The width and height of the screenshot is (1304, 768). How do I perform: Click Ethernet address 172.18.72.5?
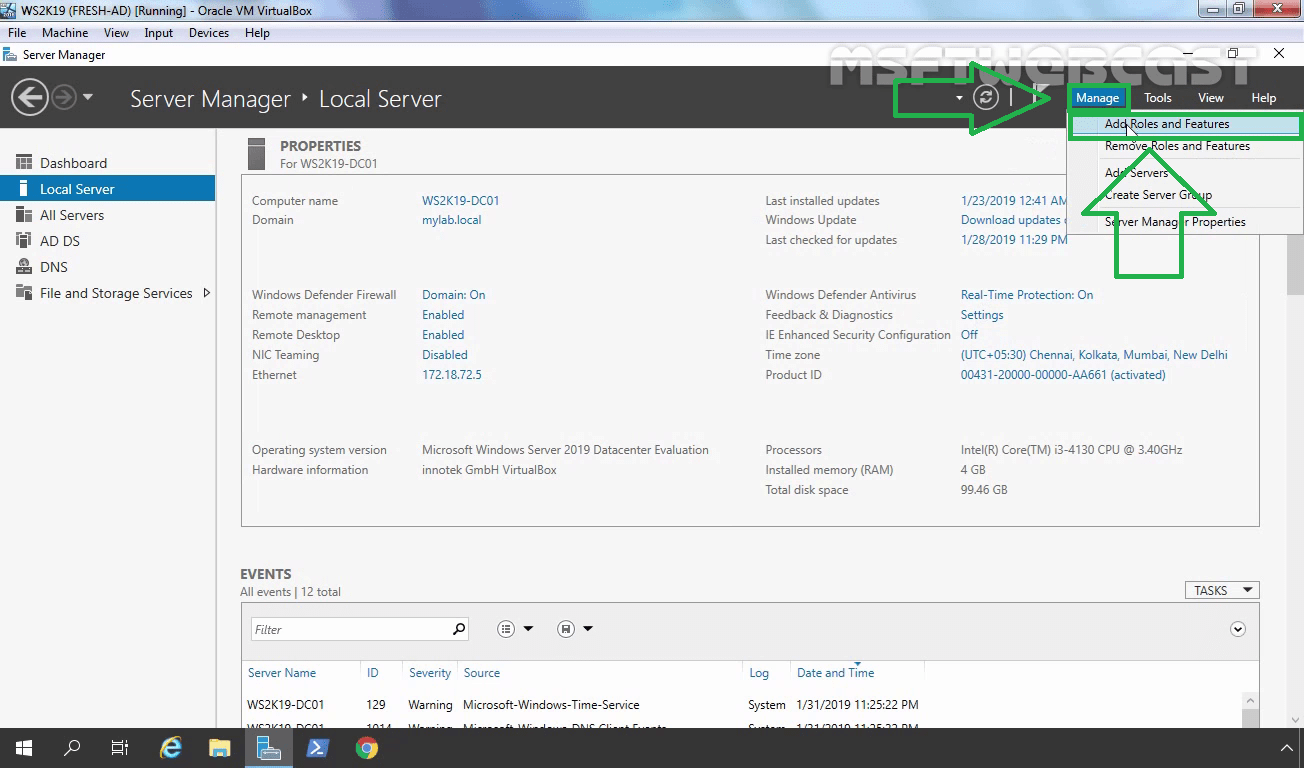tap(452, 375)
